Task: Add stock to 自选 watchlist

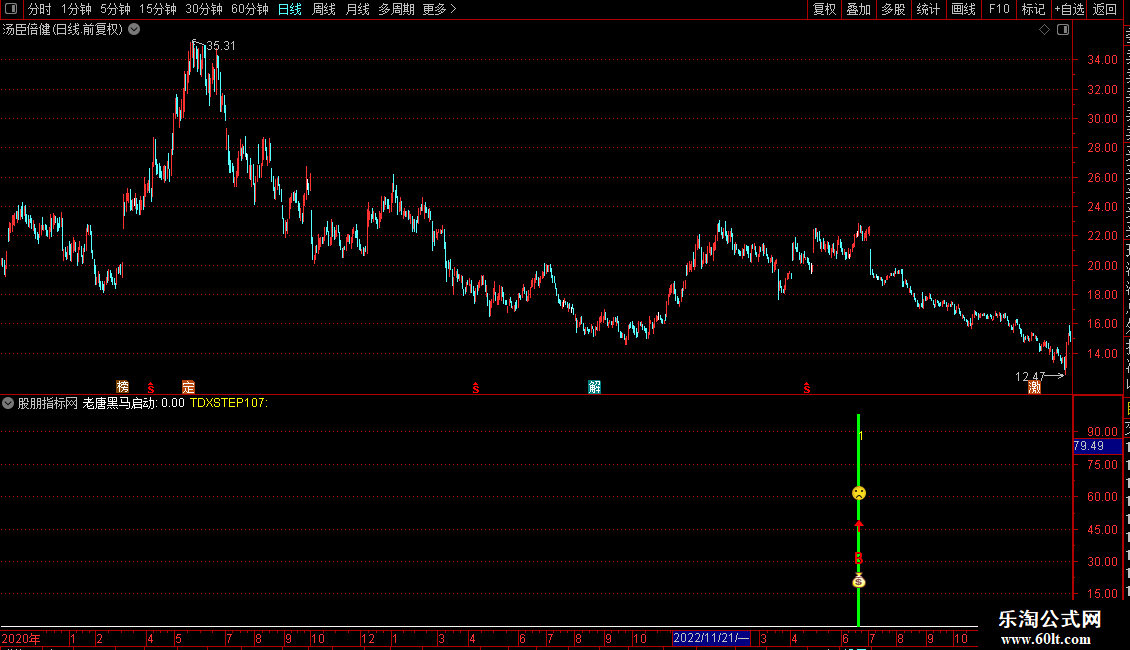Action: tap(1069, 9)
